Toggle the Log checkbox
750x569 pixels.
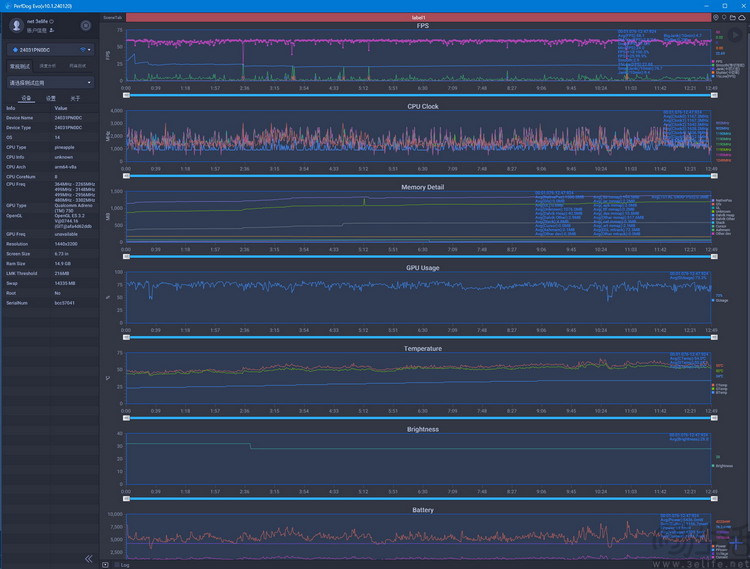pos(115,564)
